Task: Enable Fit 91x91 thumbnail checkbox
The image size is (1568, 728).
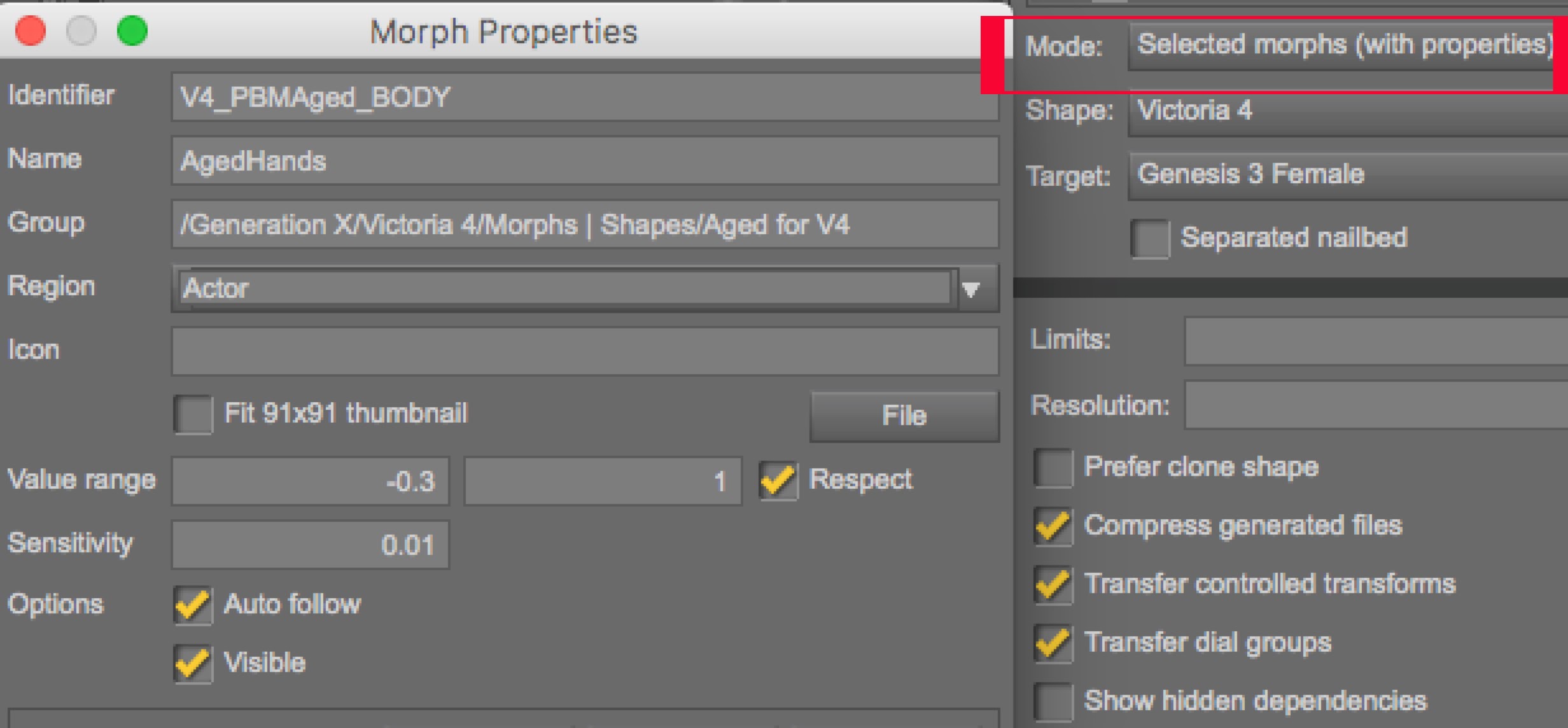Action: coord(193,415)
